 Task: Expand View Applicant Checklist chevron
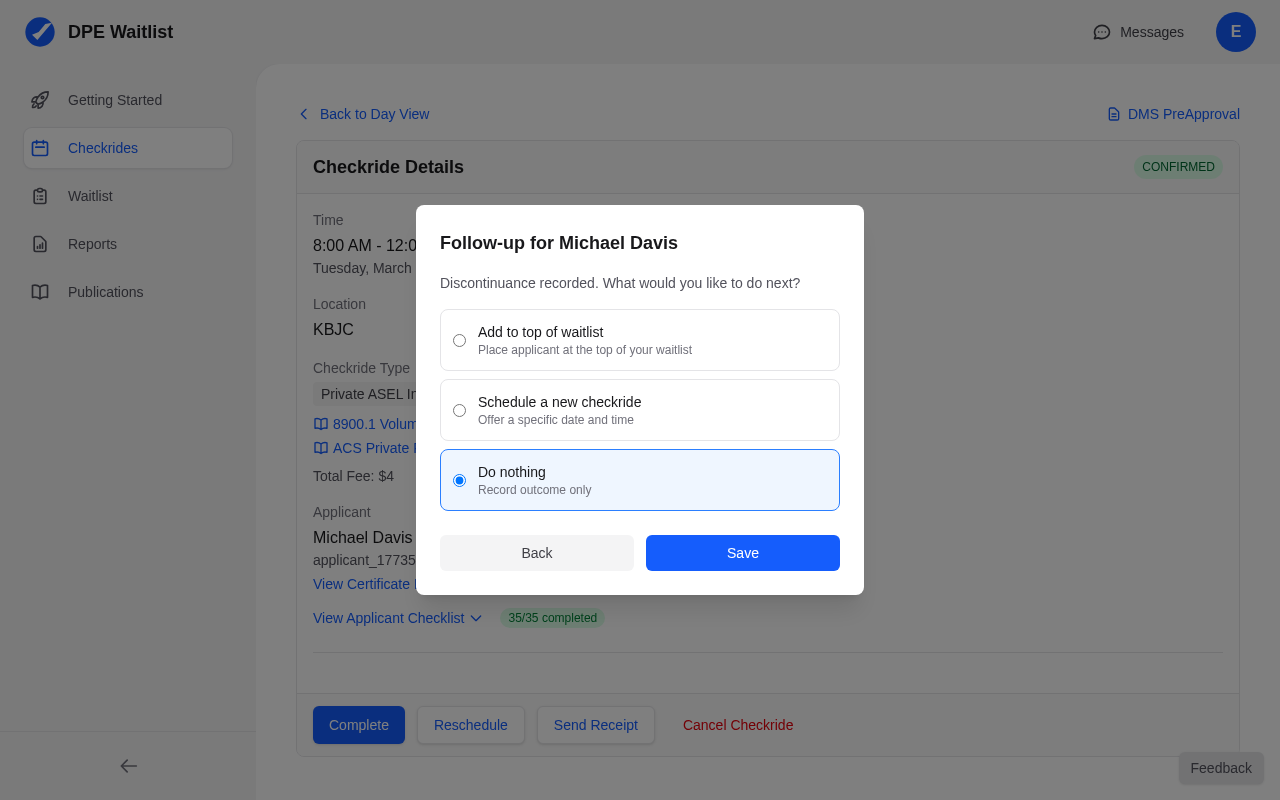tap(476, 618)
